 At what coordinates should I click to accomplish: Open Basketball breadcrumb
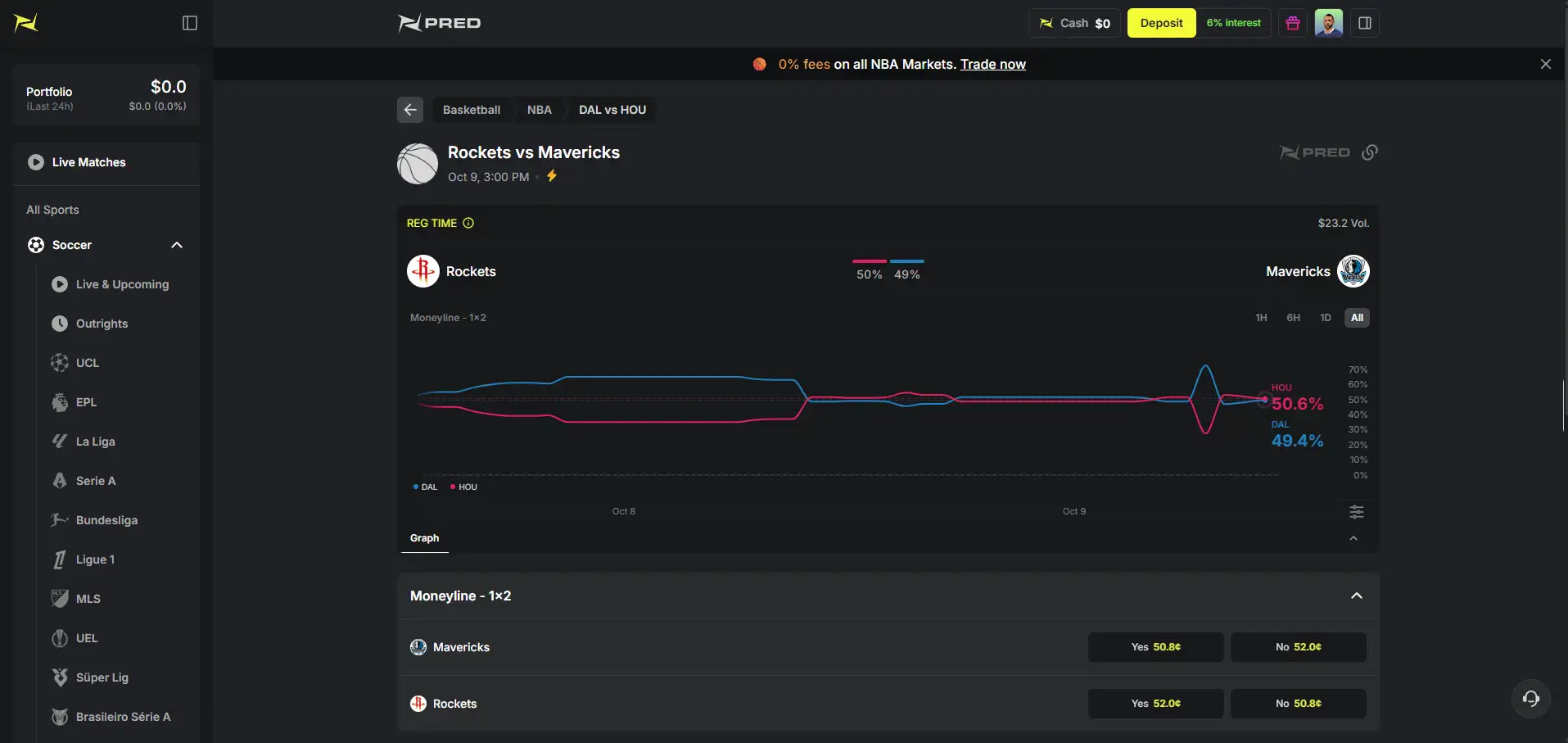(472, 110)
